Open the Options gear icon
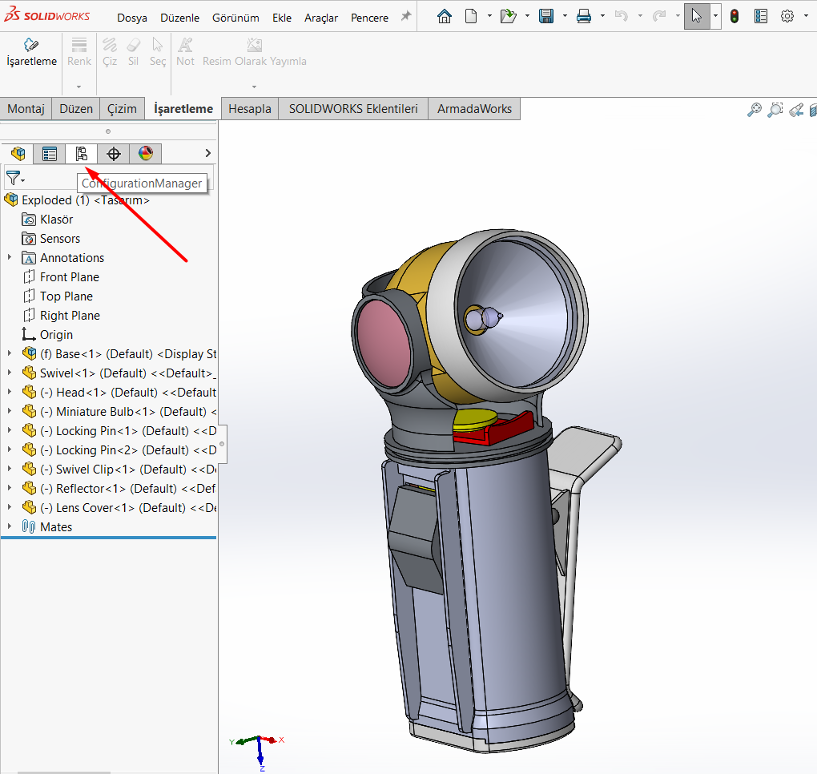Viewport: 818px width, 774px height. click(x=787, y=16)
